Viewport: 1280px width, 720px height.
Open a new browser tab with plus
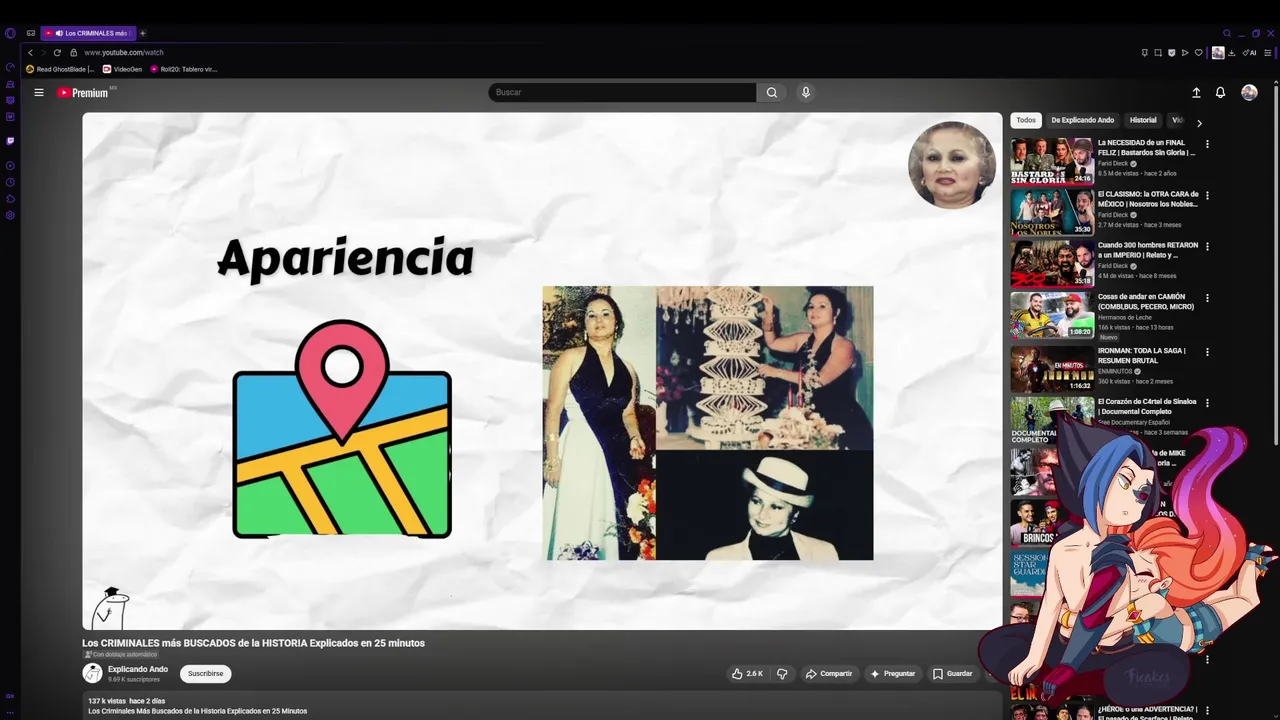coord(142,33)
